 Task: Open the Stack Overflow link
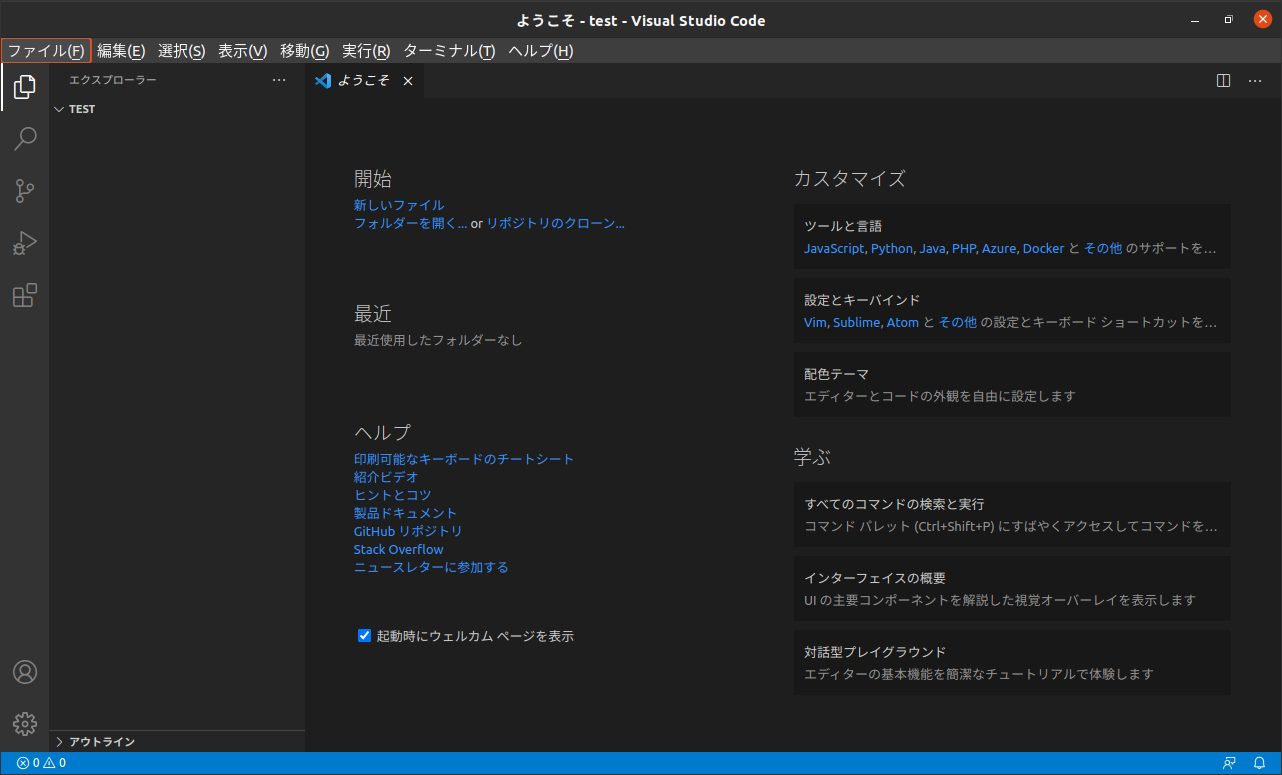pyautogui.click(x=399, y=549)
